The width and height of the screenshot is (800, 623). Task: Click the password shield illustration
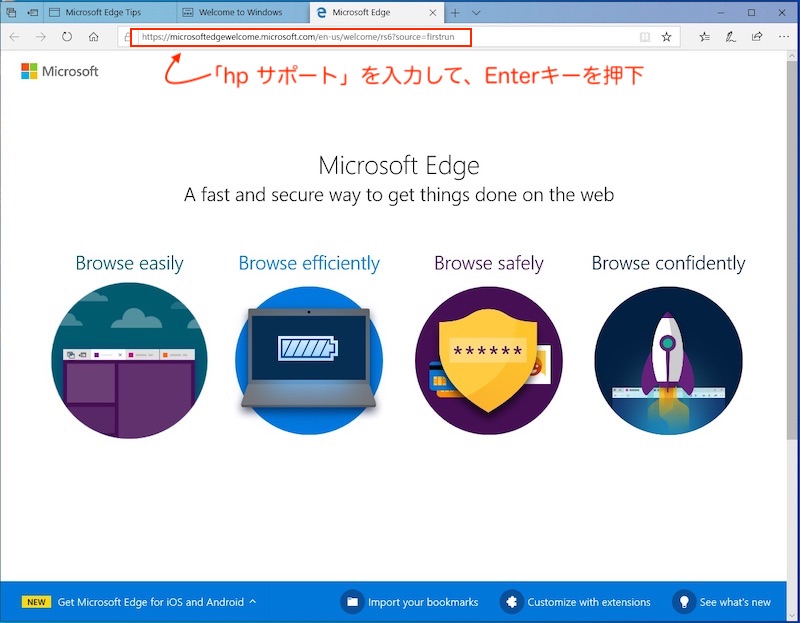click(x=489, y=361)
